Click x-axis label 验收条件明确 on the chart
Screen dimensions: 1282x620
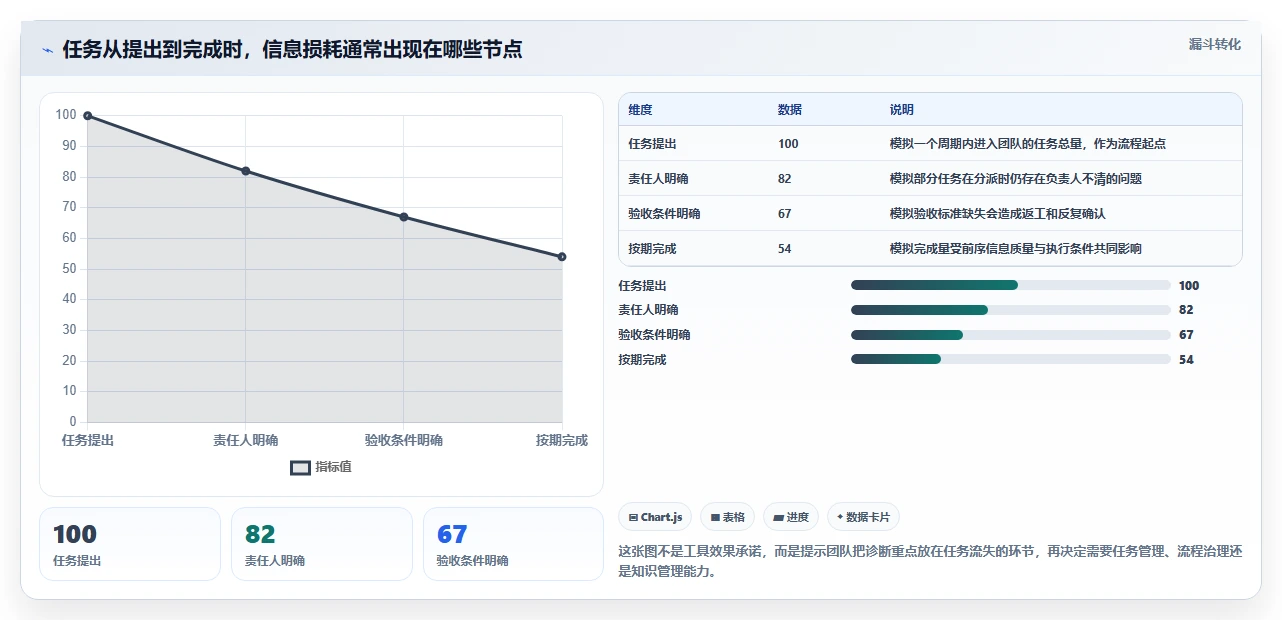click(404, 440)
